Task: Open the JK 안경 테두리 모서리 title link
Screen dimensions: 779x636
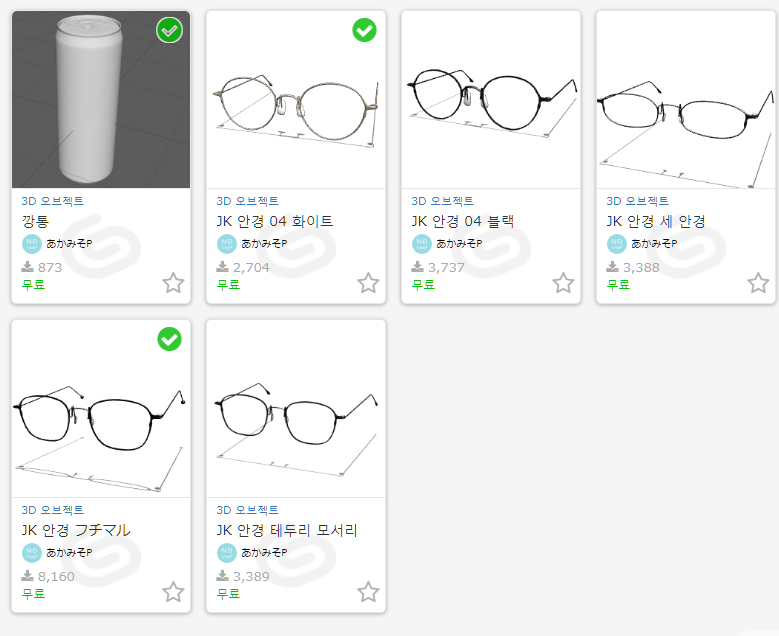Action: coord(287,530)
